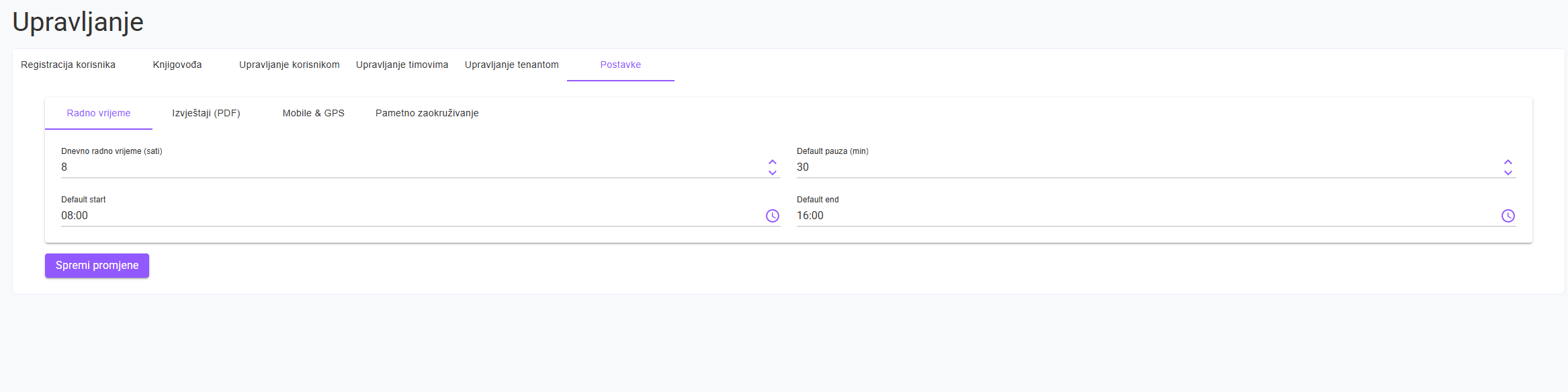The height and width of the screenshot is (392, 1568).
Task: Switch to the Knjigovođa tab
Action: pyautogui.click(x=177, y=65)
